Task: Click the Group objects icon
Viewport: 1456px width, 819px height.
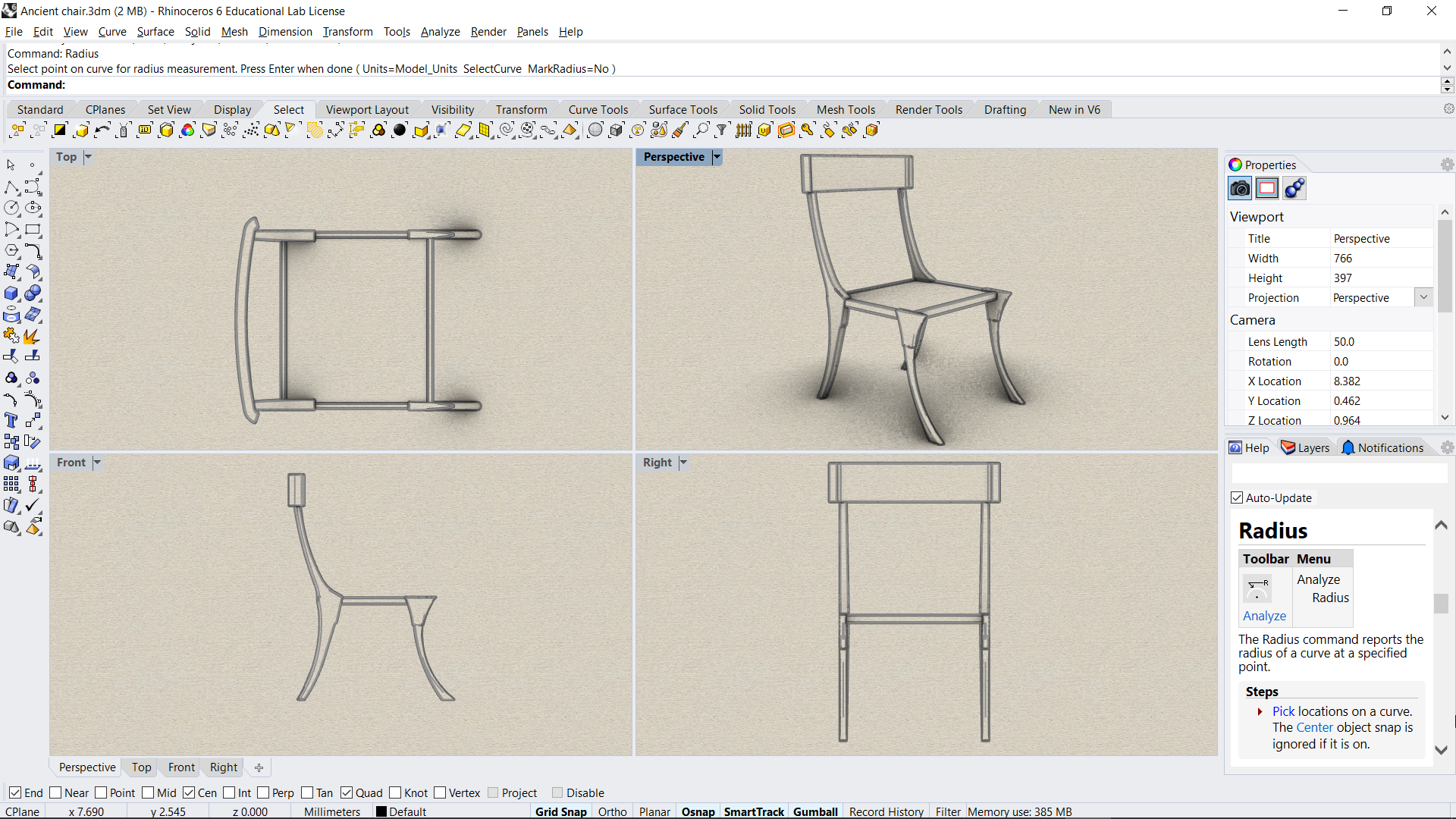Action: [11, 378]
